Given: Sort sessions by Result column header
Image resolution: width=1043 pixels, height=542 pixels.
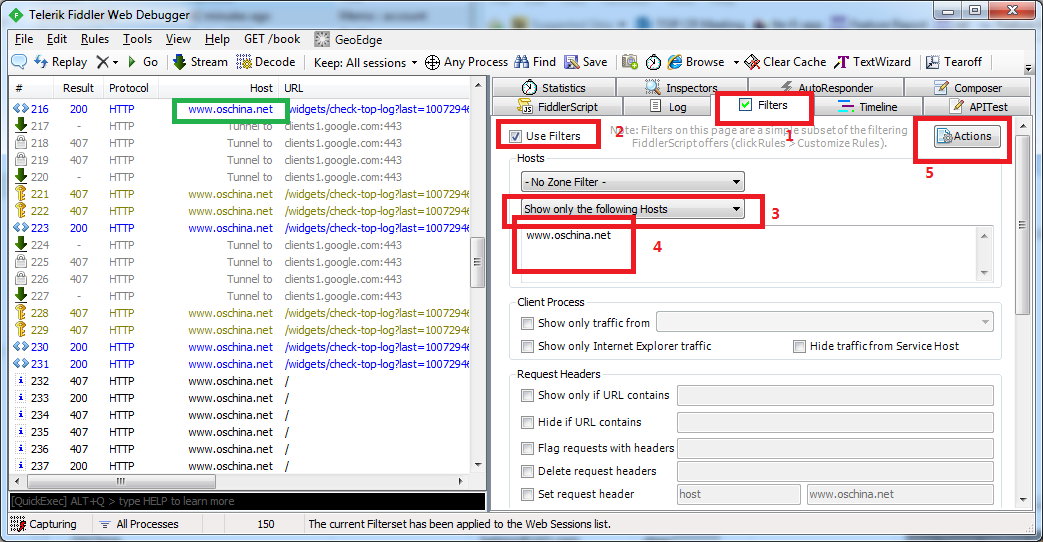Looking at the screenshot, I should 78,88.
